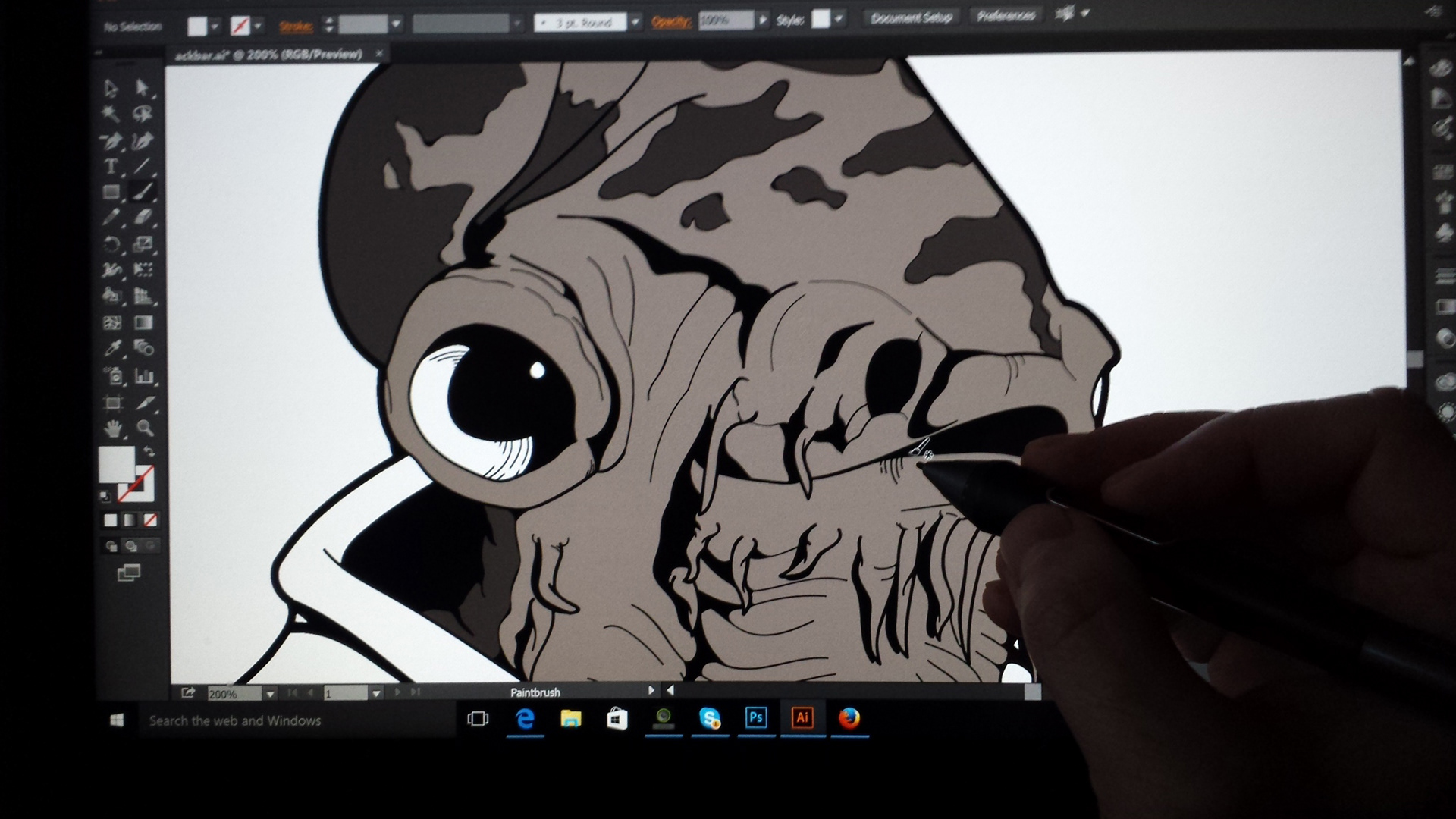Choose the Eyedropper tool
Image resolution: width=1456 pixels, height=819 pixels.
111,349
